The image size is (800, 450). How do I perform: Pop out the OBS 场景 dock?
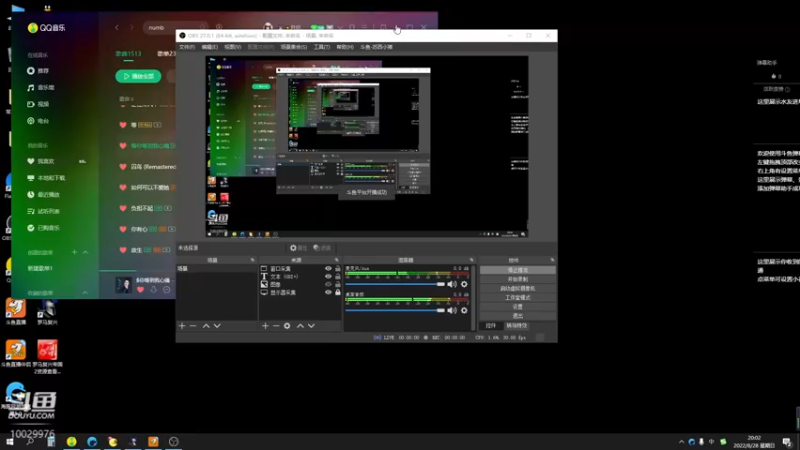[x=253, y=260]
